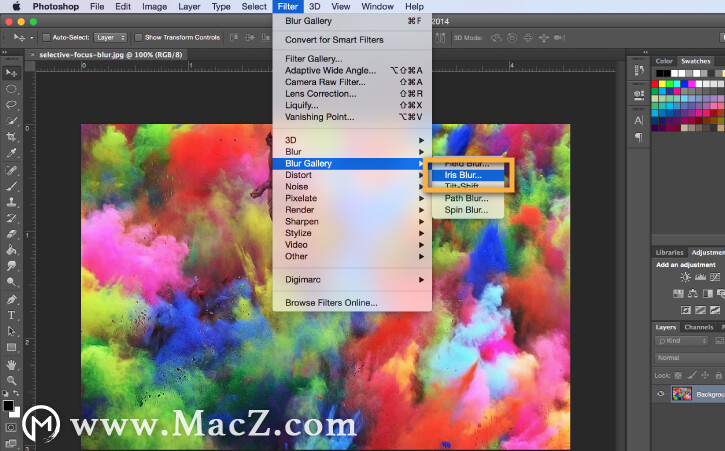Select the Path Selection tool
Screen dimensions: 725x451
pyautogui.click(x=11, y=331)
